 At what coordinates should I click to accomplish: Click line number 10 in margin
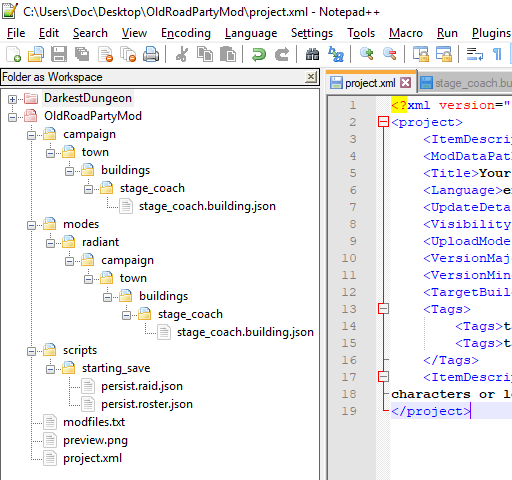(x=349, y=258)
